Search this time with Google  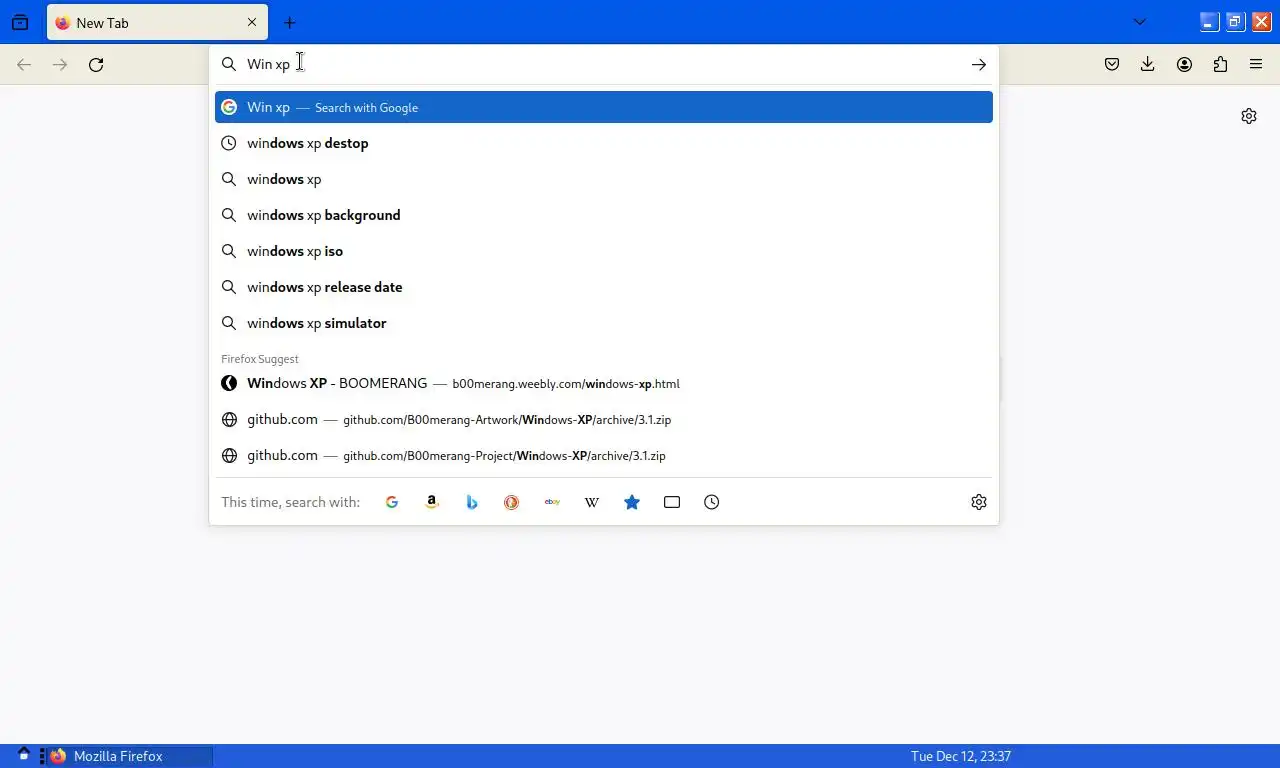coord(392,502)
